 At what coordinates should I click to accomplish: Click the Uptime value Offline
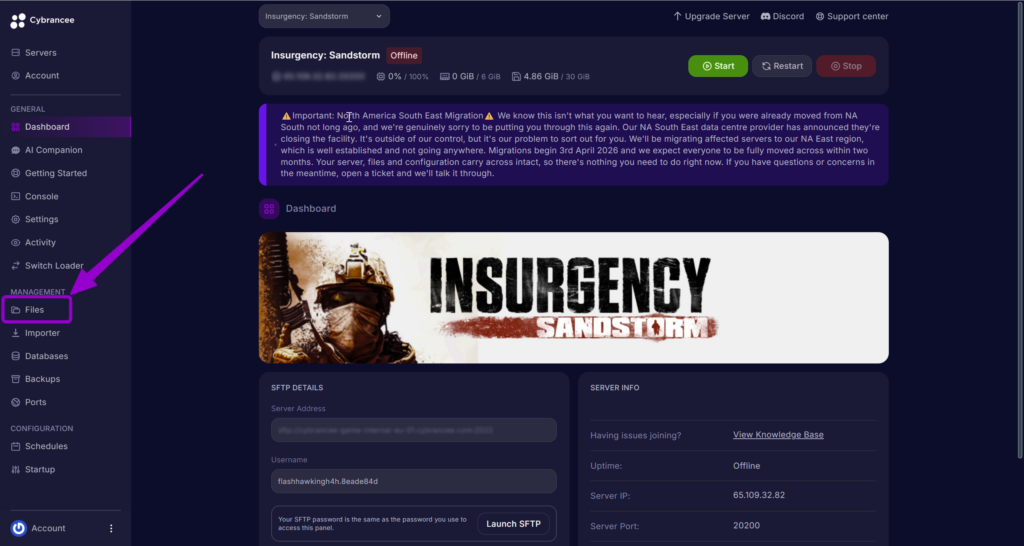746,466
